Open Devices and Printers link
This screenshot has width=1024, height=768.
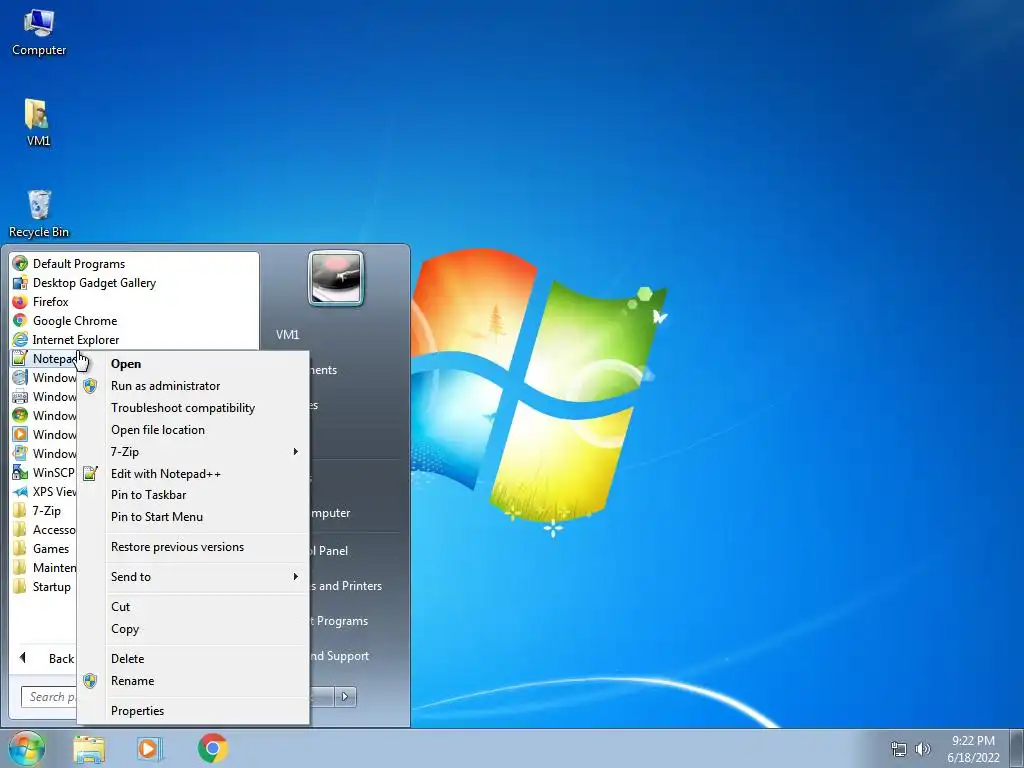click(x=346, y=586)
